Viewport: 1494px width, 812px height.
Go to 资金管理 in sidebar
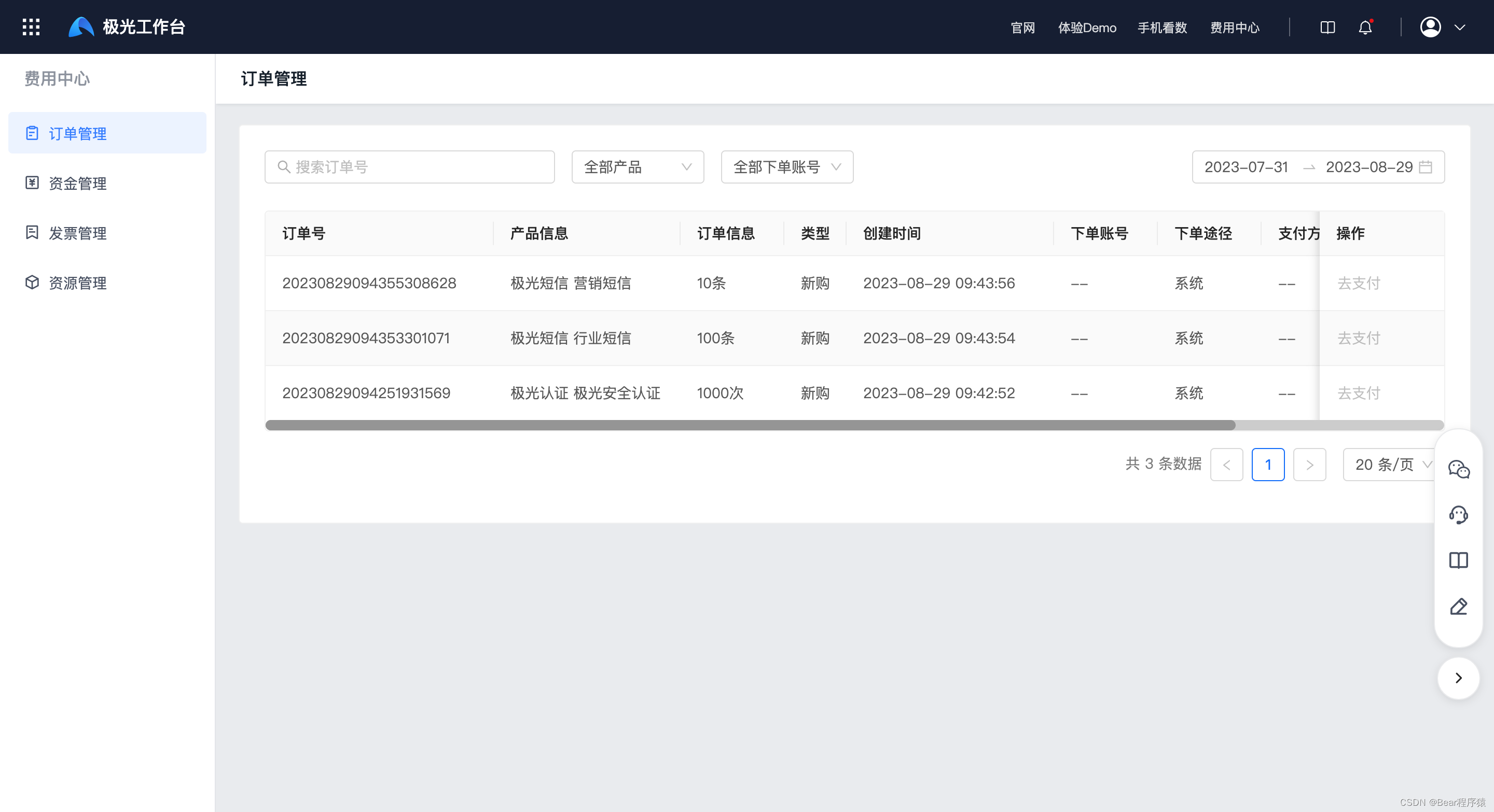pyautogui.click(x=77, y=183)
